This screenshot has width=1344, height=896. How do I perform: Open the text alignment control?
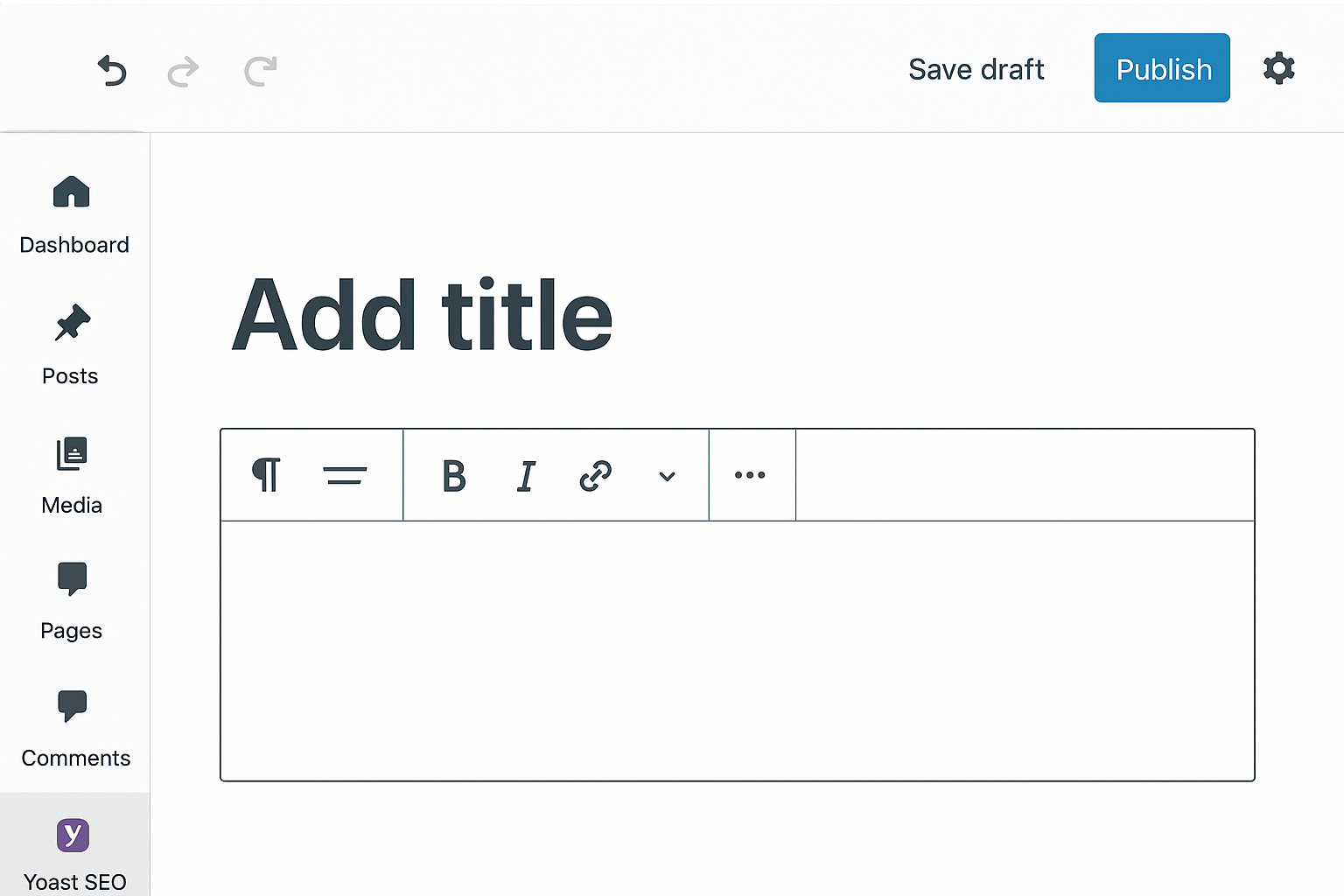click(345, 475)
